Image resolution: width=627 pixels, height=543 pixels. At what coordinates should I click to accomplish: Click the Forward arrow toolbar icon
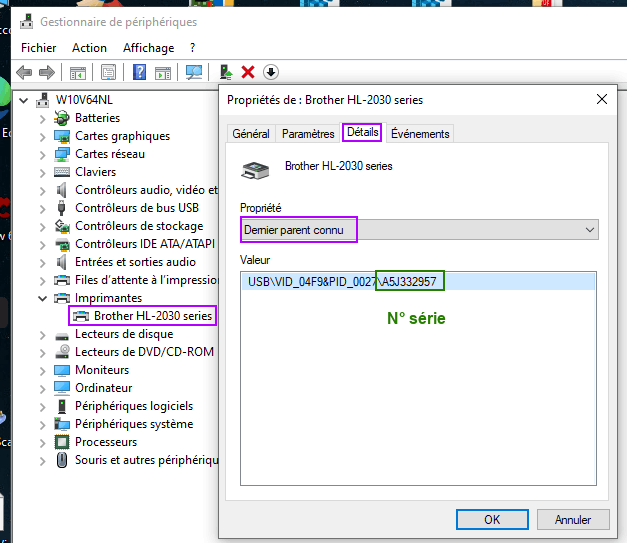[47, 72]
